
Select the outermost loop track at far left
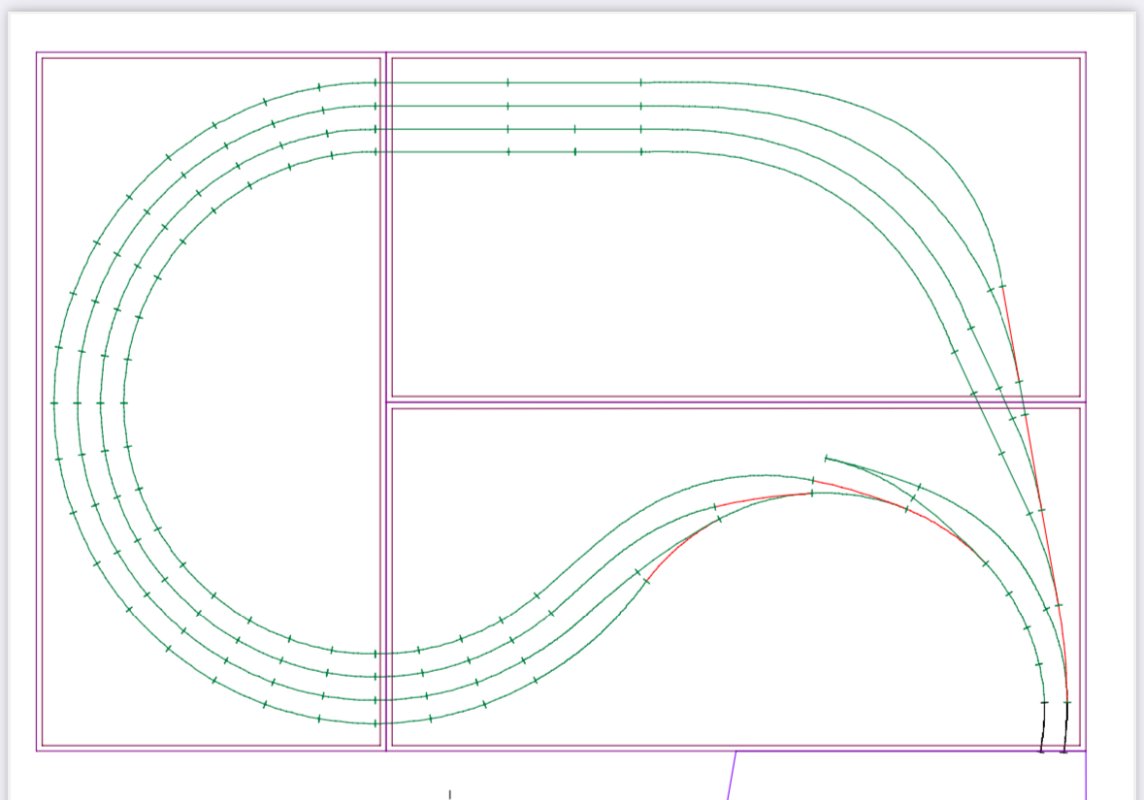(x=53, y=403)
